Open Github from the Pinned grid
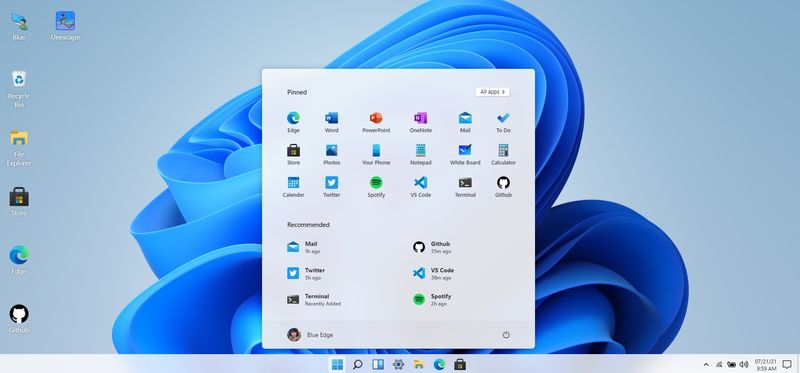Viewport: 800px width, 373px height. tap(503, 187)
